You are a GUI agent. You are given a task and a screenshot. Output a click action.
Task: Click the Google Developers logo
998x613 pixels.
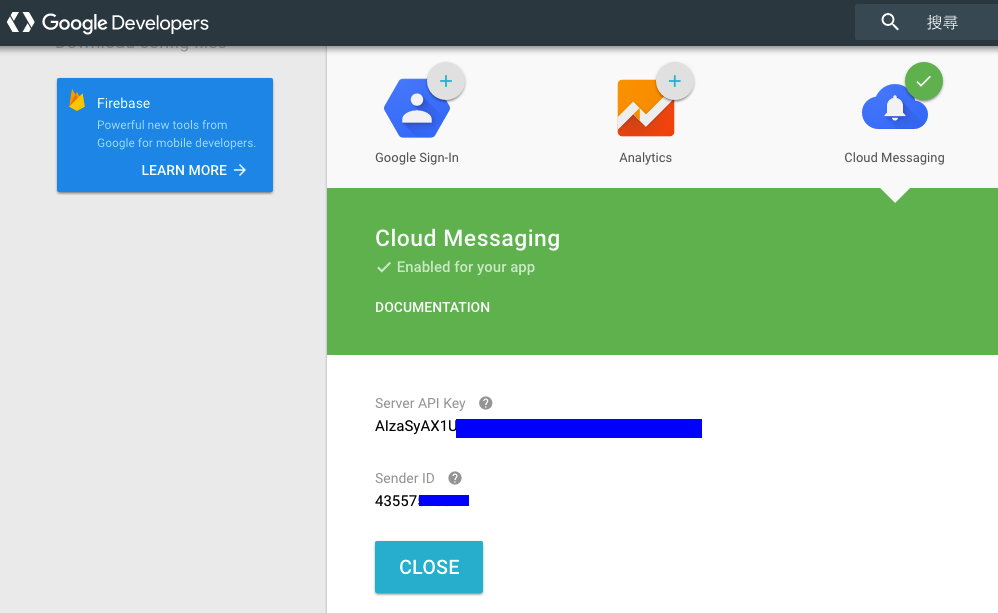point(108,23)
